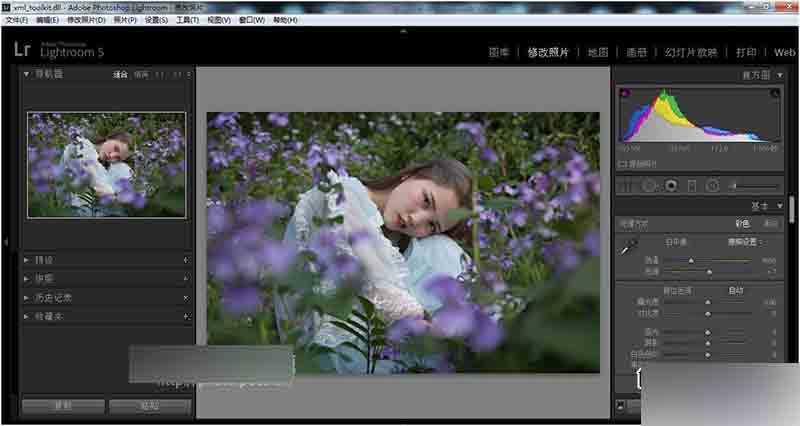Select the Crop Overlay tool icon
Viewport: 800px width, 426px height.
tap(626, 186)
